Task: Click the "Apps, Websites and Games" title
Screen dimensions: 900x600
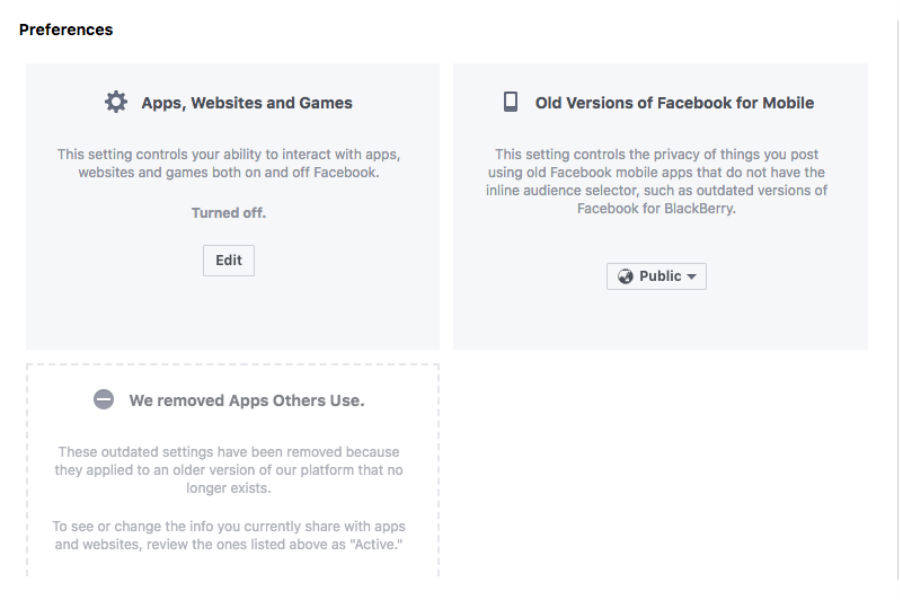Action: tap(247, 102)
